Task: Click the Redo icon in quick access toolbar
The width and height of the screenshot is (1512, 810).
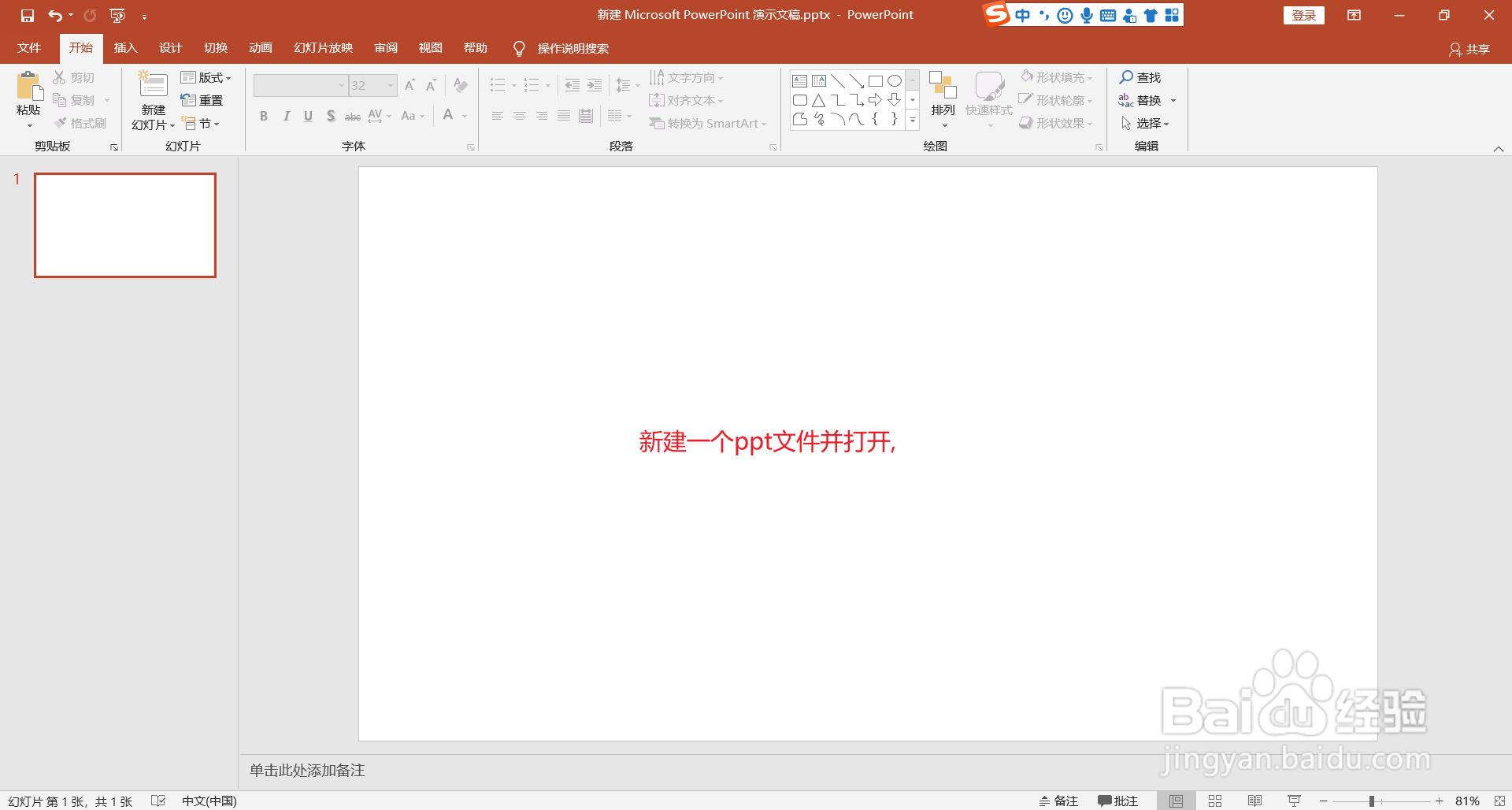Action: (x=90, y=15)
